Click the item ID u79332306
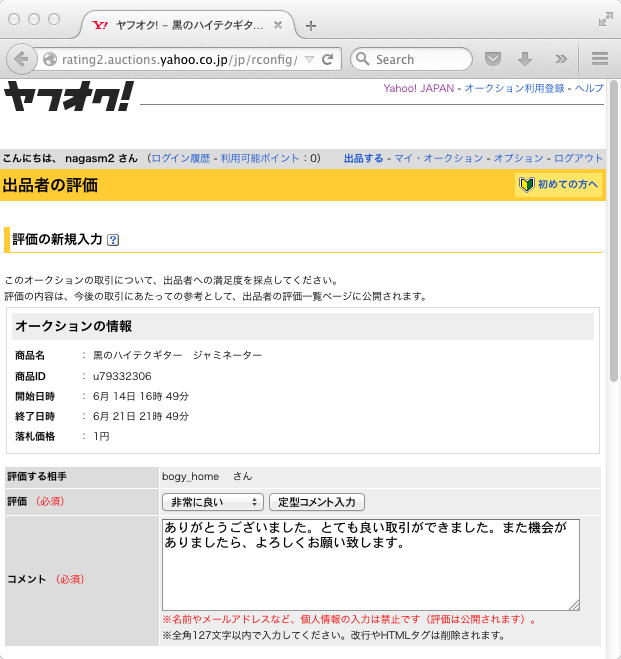This screenshot has height=659, width=621. [122, 376]
